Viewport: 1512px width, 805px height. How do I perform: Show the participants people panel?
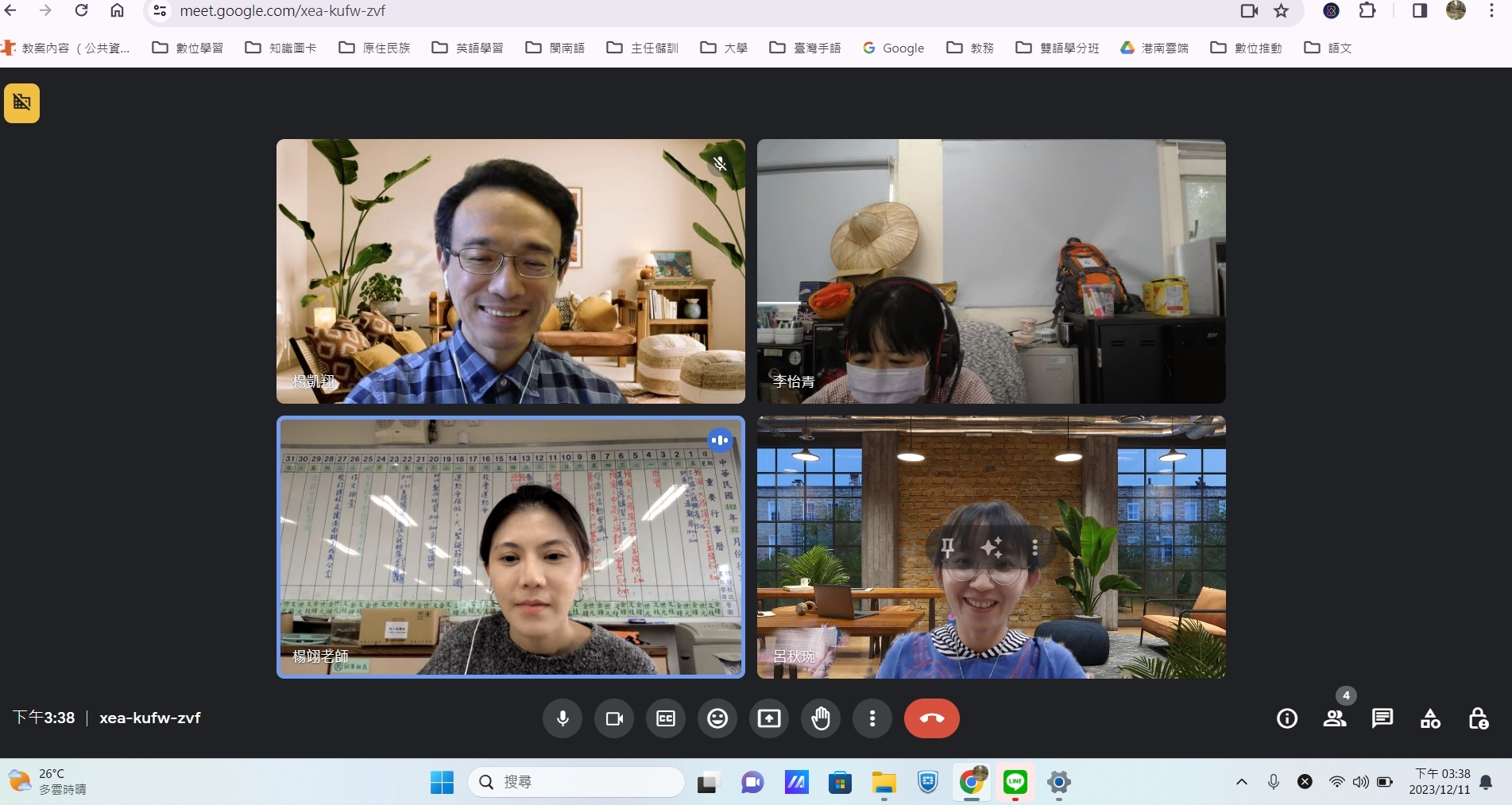click(x=1335, y=718)
